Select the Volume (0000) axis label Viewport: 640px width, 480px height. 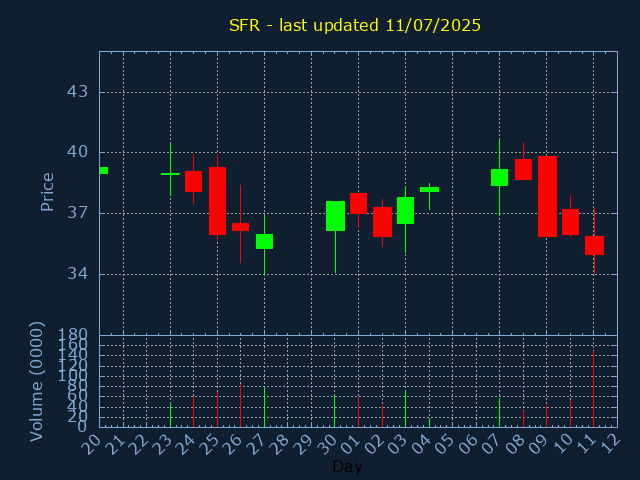click(x=36, y=382)
